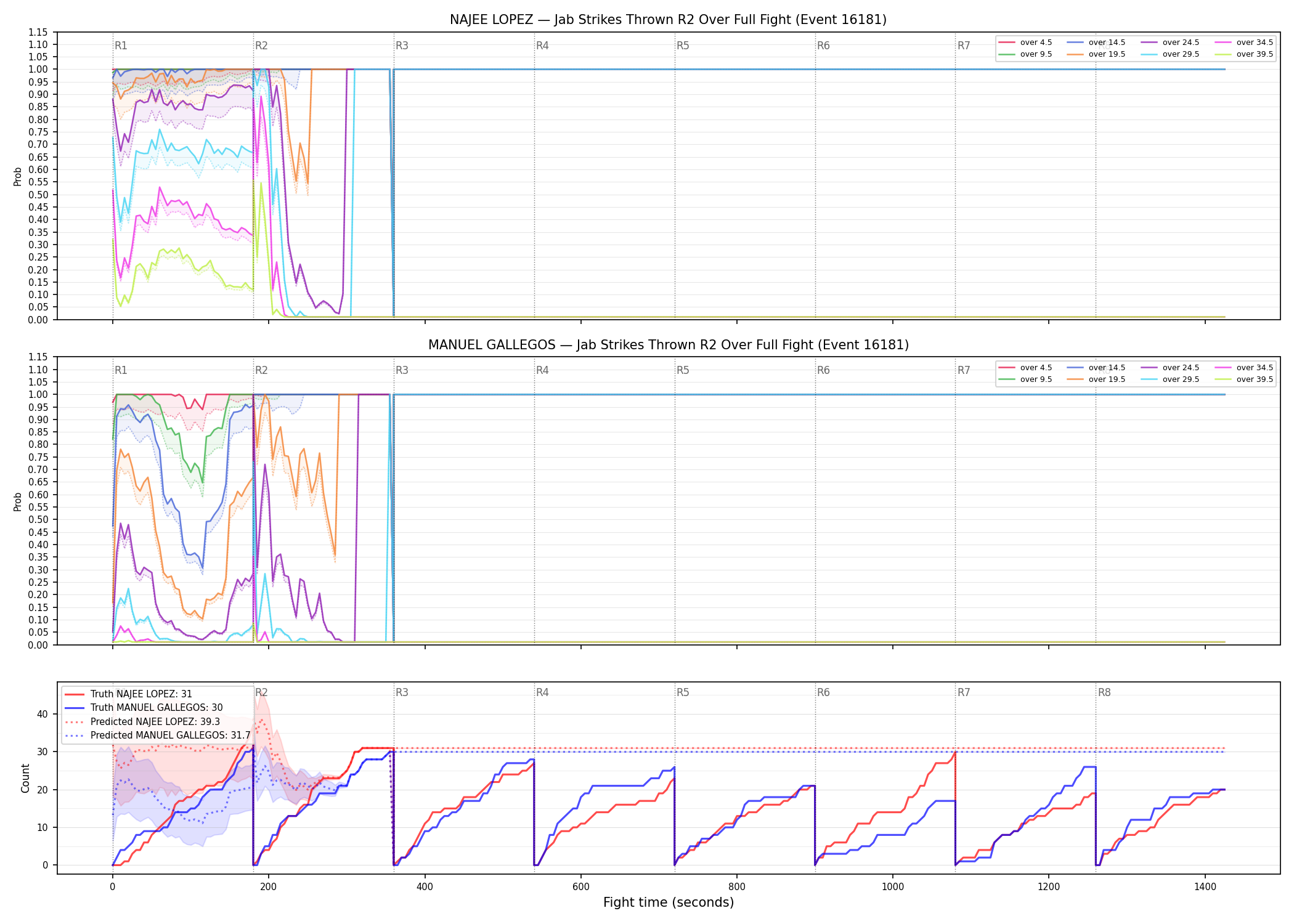The width and height of the screenshot is (1294, 924).
Task: Click R4 round marker in Najee Lopez chart
Action: [542, 46]
